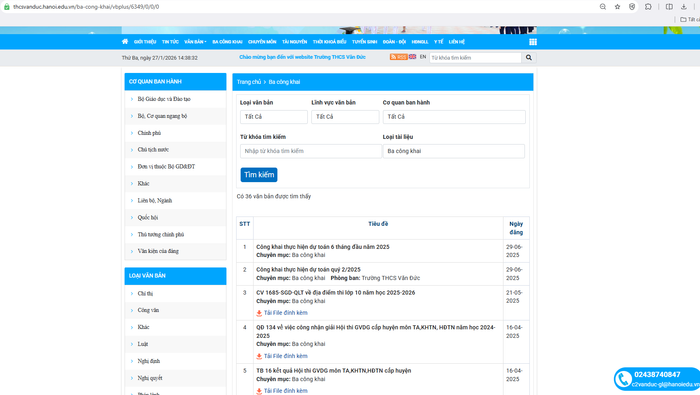Click the shield icon in browser toolbar
Screen dimensions: 700x395
tap(632, 7)
